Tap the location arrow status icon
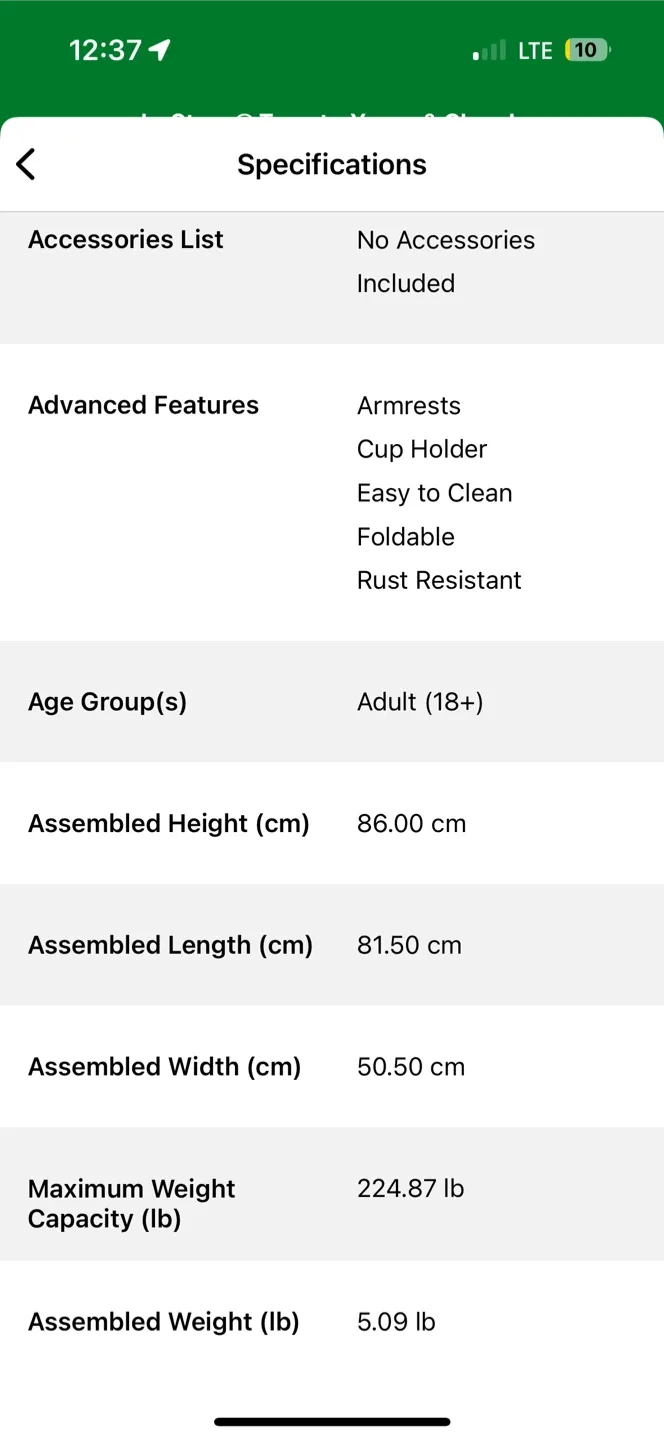This screenshot has width=664, height=1440. (160, 50)
